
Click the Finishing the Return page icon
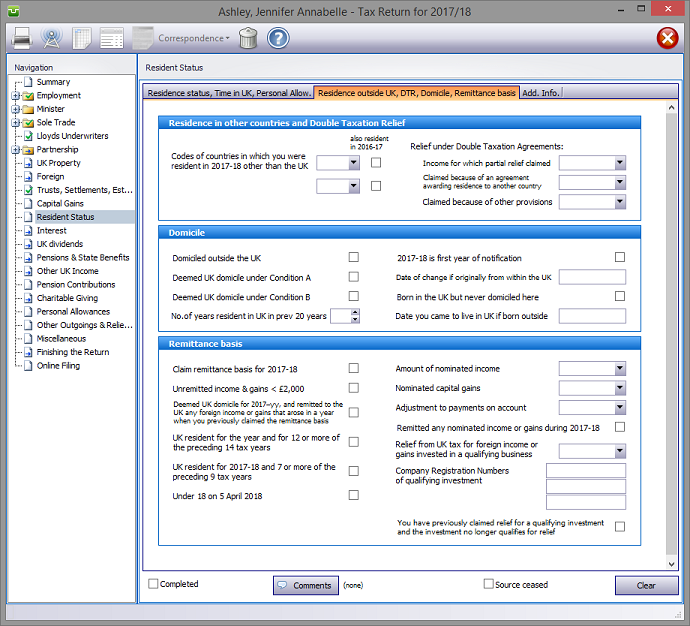28,352
